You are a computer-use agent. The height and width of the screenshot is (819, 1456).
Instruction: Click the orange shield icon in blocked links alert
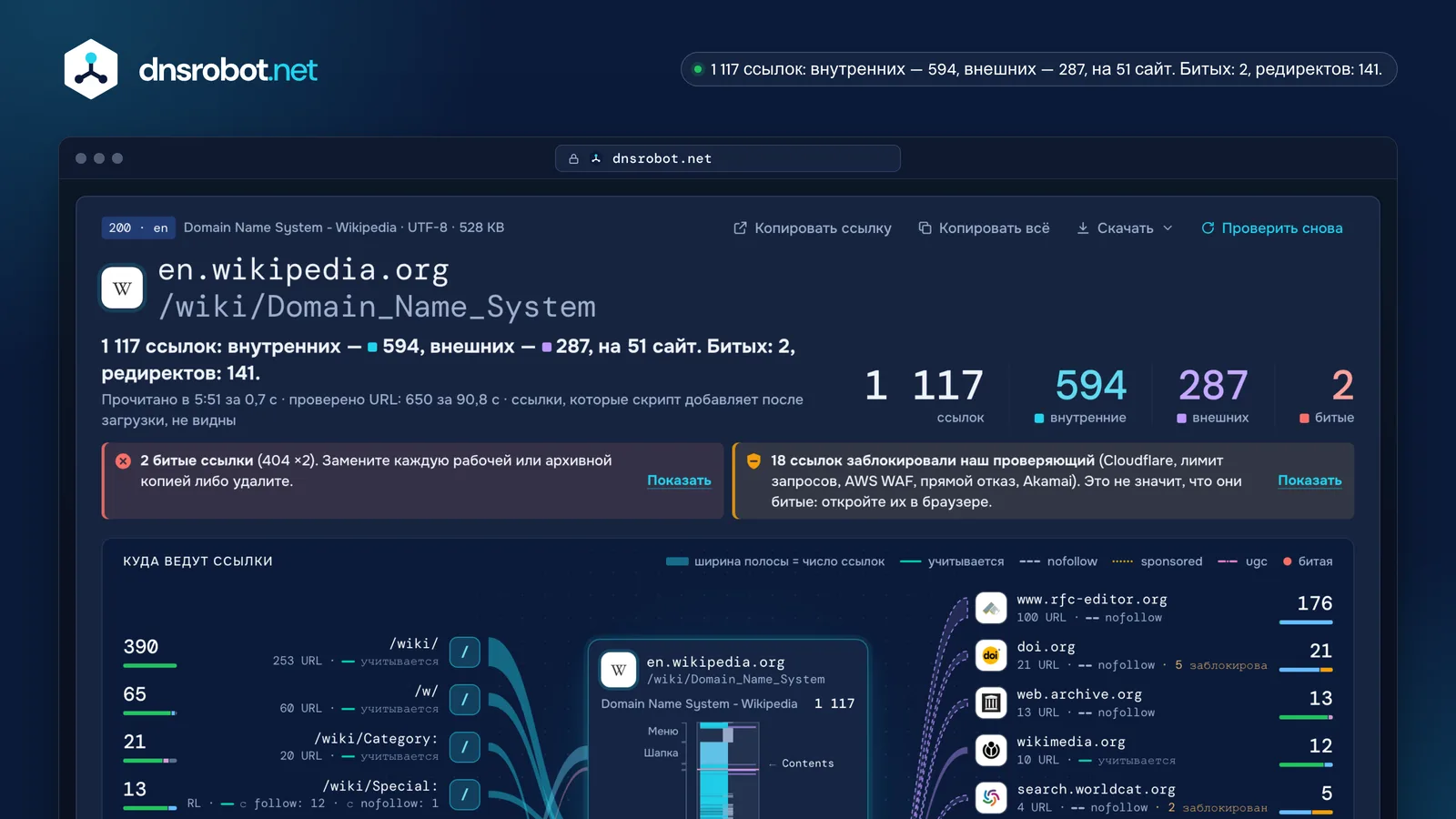753,461
